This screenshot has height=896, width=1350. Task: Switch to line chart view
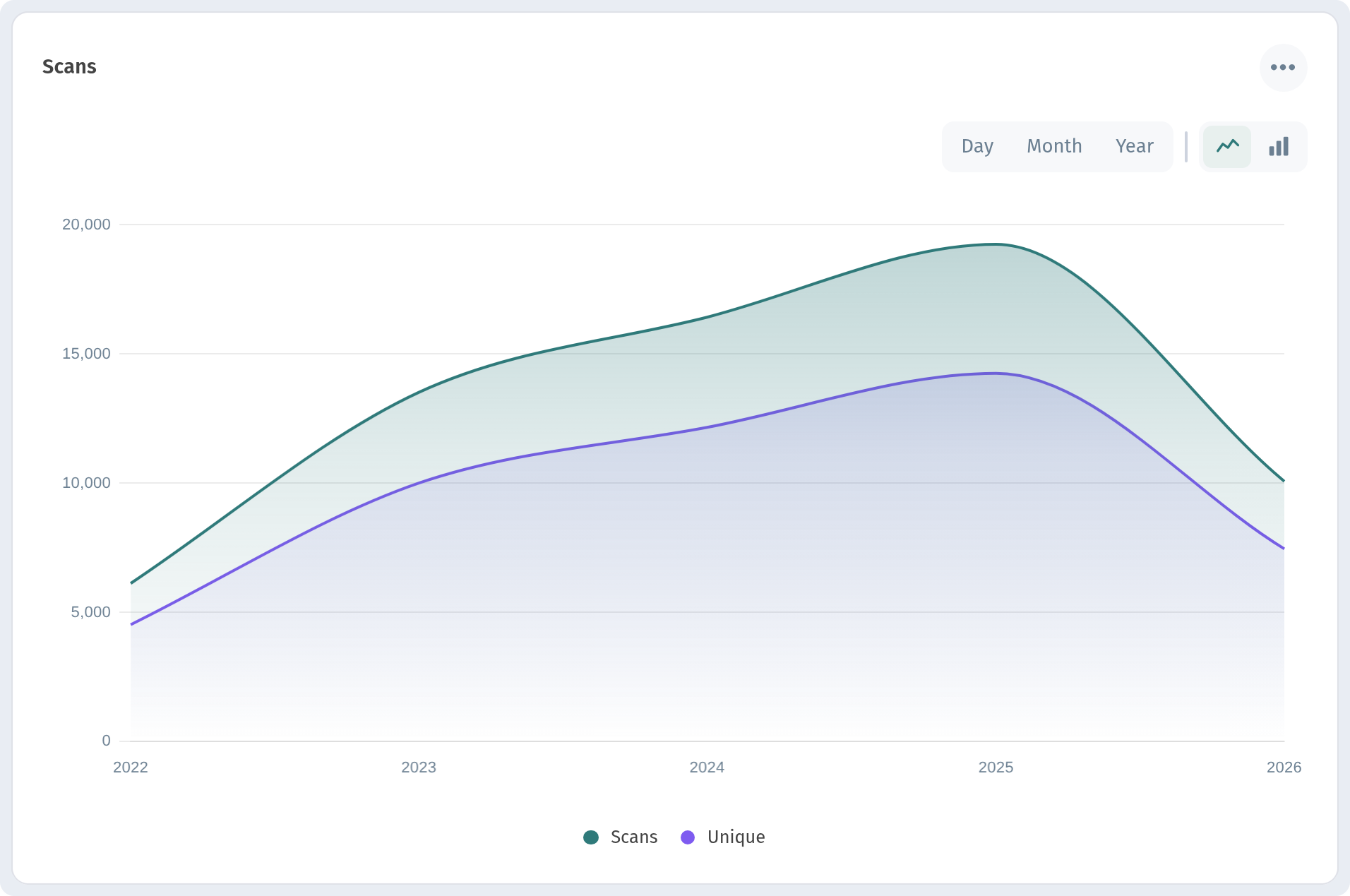1227,147
